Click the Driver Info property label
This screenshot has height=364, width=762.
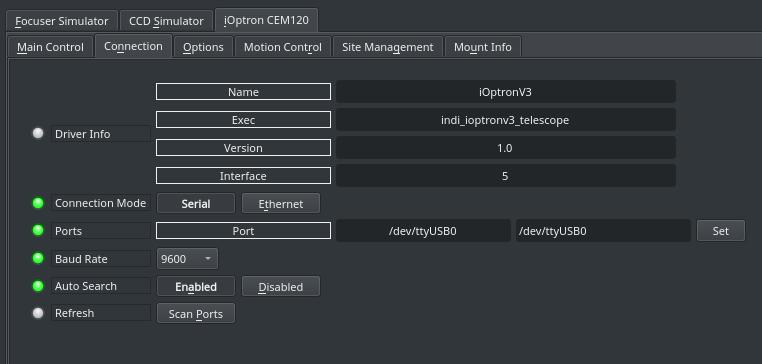click(101, 134)
